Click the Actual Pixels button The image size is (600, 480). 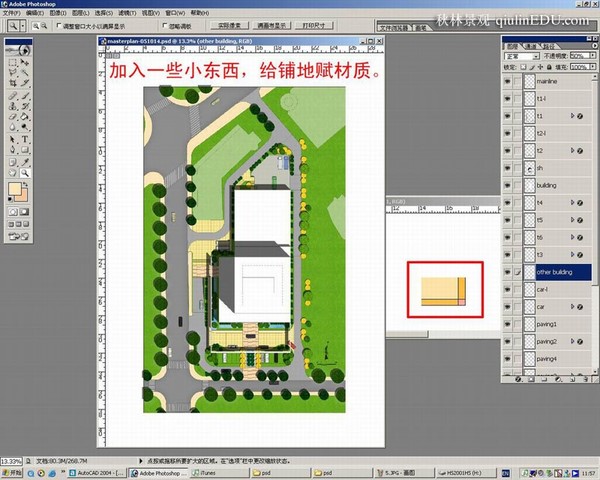tap(229, 26)
